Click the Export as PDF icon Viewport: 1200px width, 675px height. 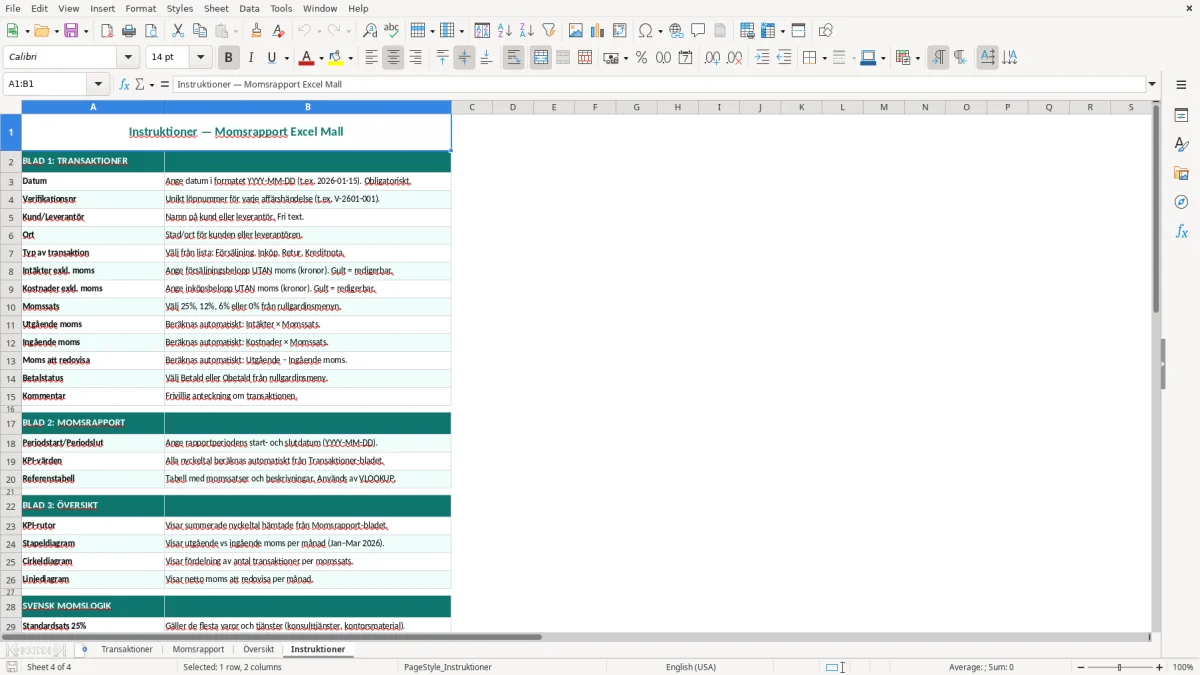pyautogui.click(x=107, y=31)
